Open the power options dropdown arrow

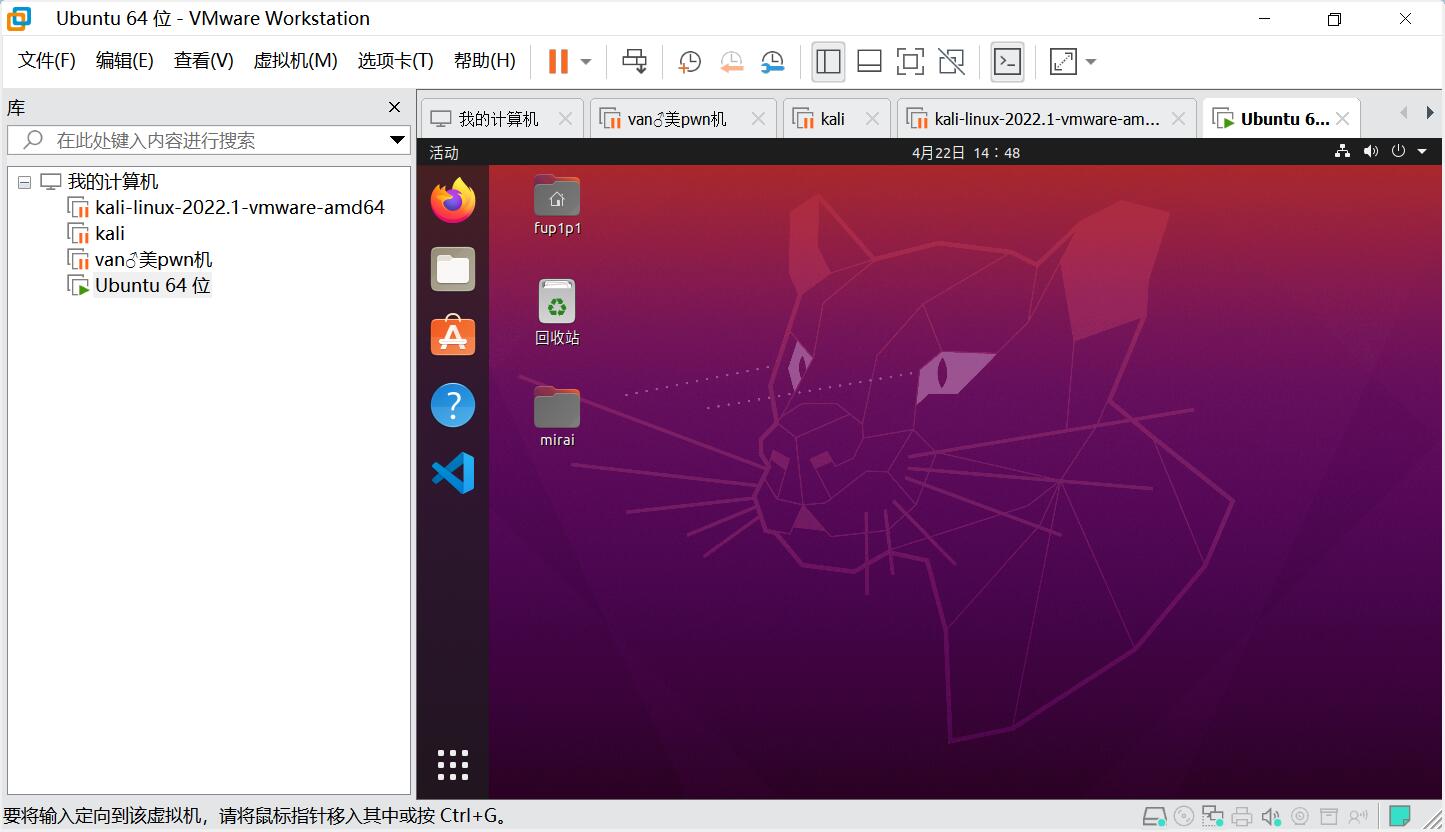(586, 62)
